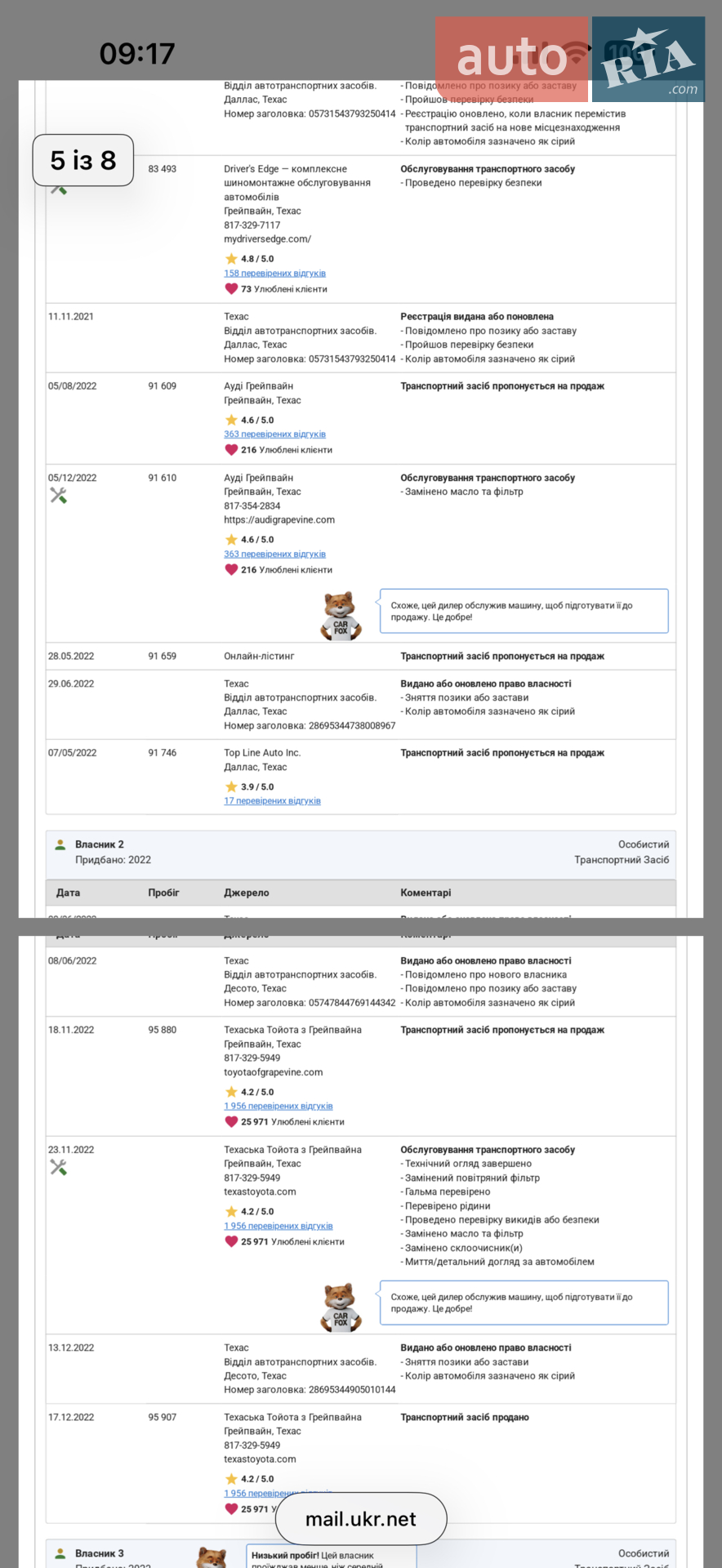The image size is (722, 1568).
Task: Click the Top Line Auto Inc. dealer name
Action: point(262,753)
